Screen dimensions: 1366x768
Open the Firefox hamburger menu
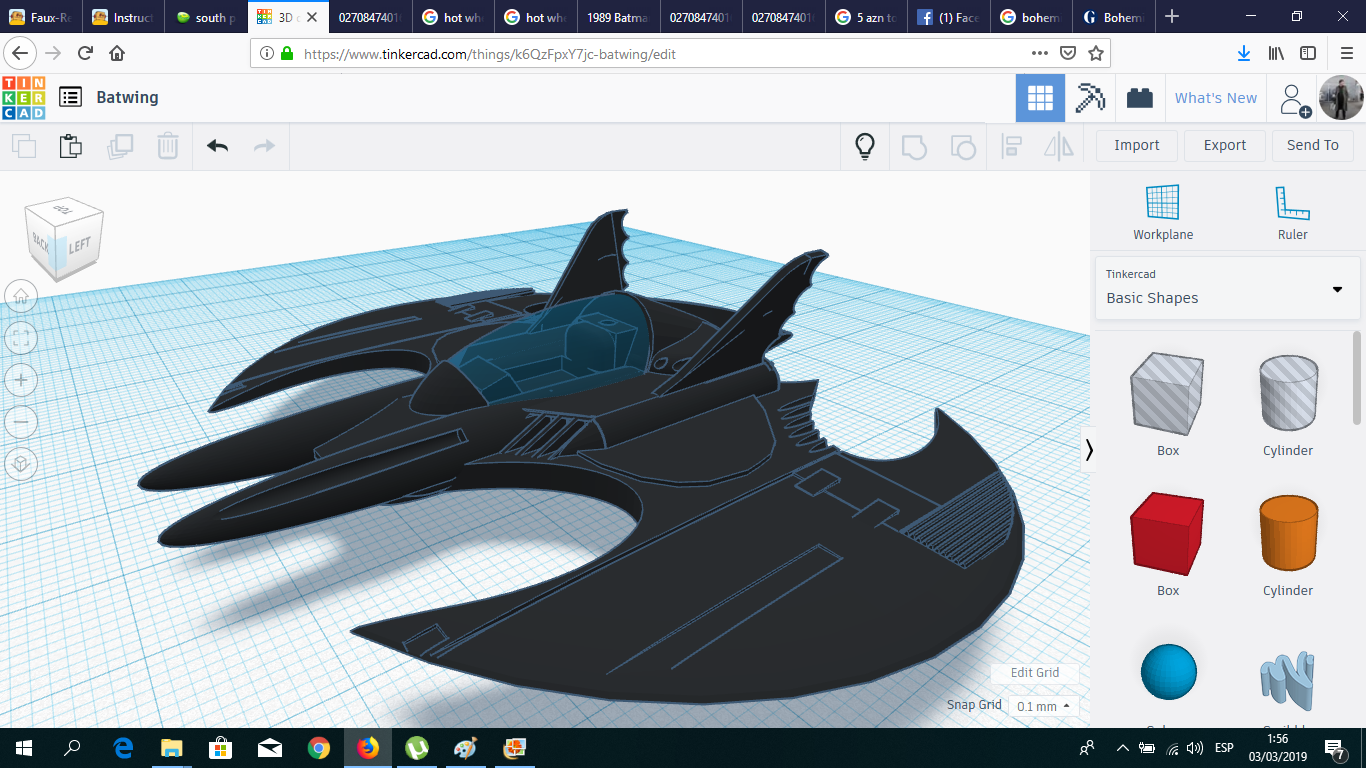(1346, 53)
